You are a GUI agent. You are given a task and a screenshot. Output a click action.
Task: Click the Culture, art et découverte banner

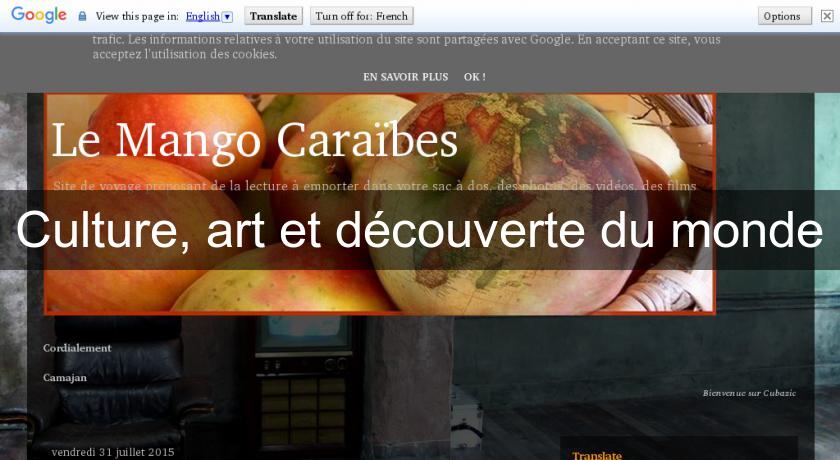420,231
